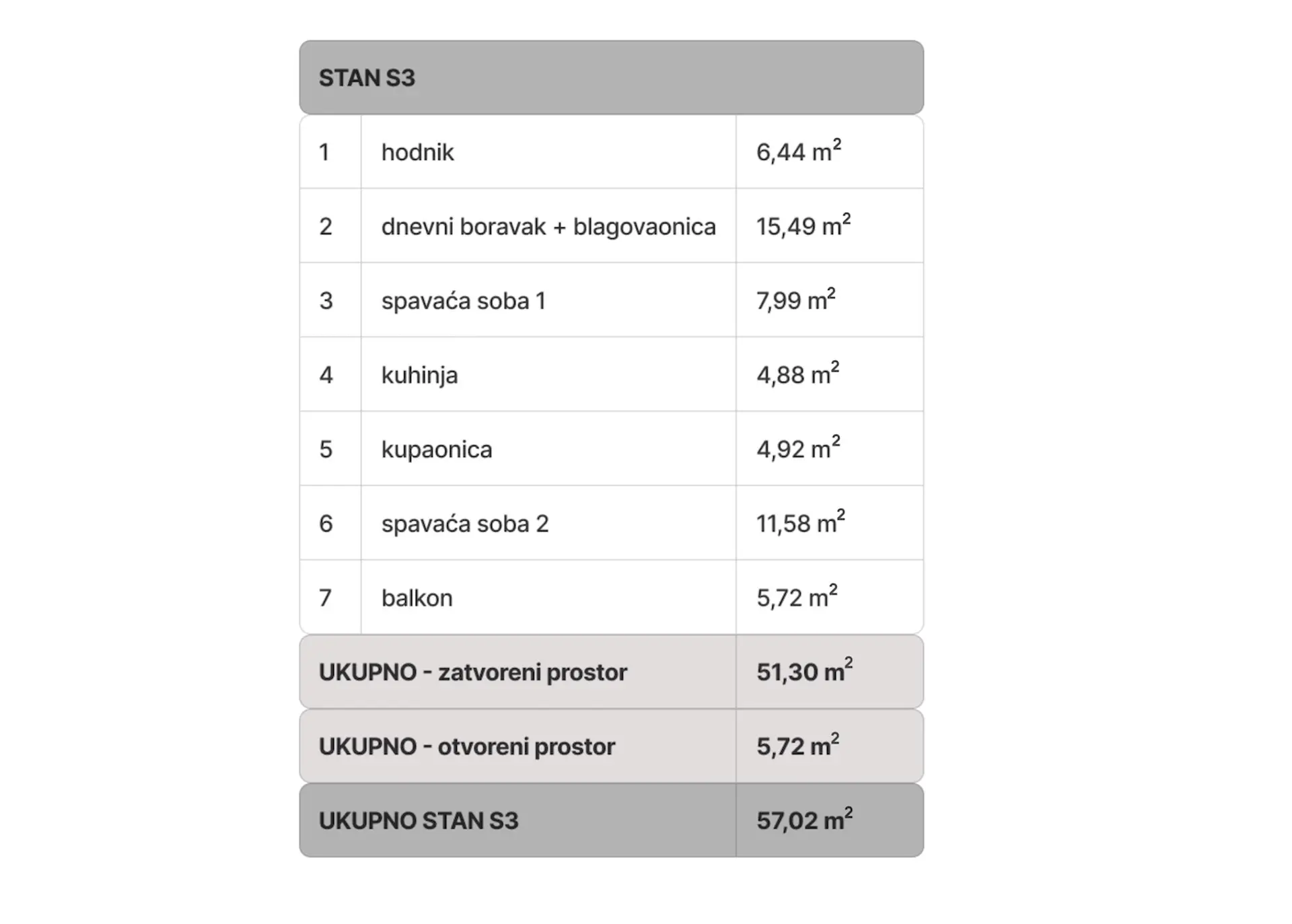Select the hodnik row label

click(417, 153)
